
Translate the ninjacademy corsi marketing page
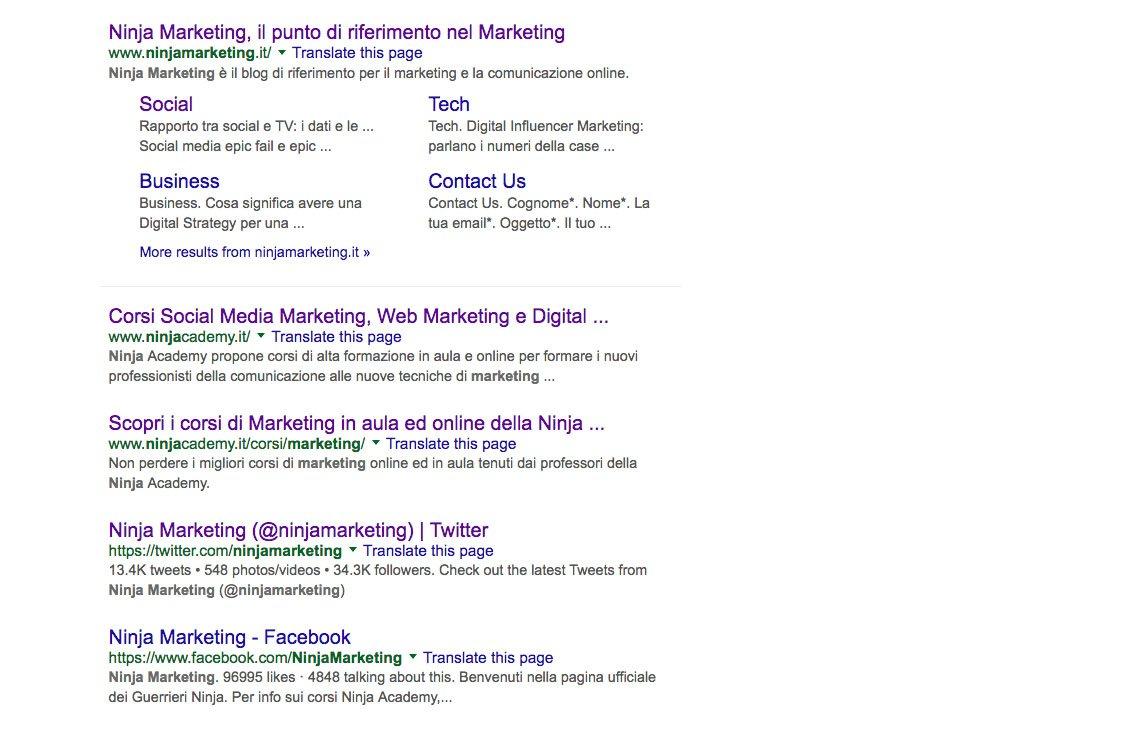451,444
